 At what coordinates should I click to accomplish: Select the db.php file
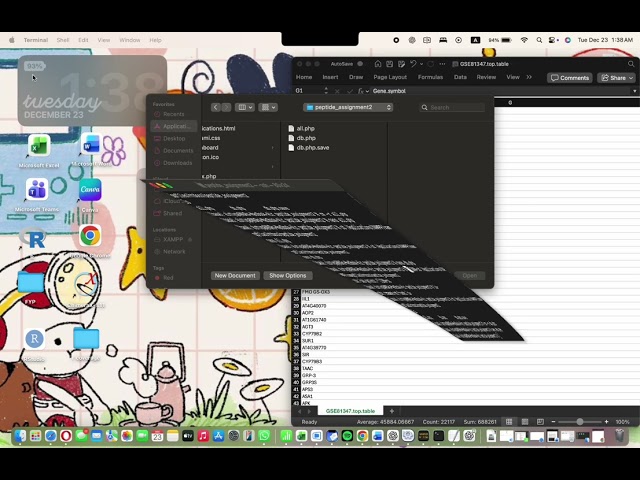point(306,138)
